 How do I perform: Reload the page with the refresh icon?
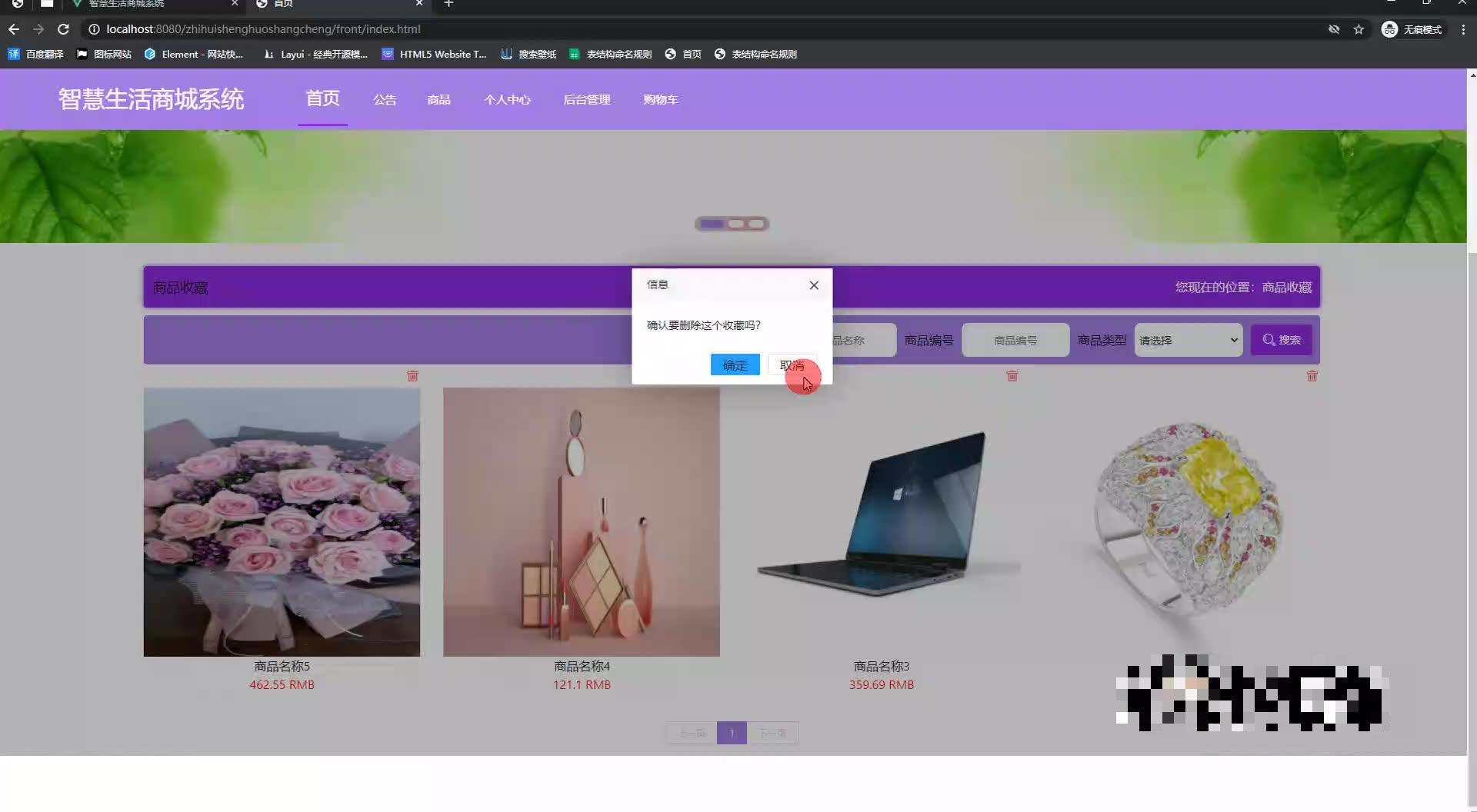point(64,29)
